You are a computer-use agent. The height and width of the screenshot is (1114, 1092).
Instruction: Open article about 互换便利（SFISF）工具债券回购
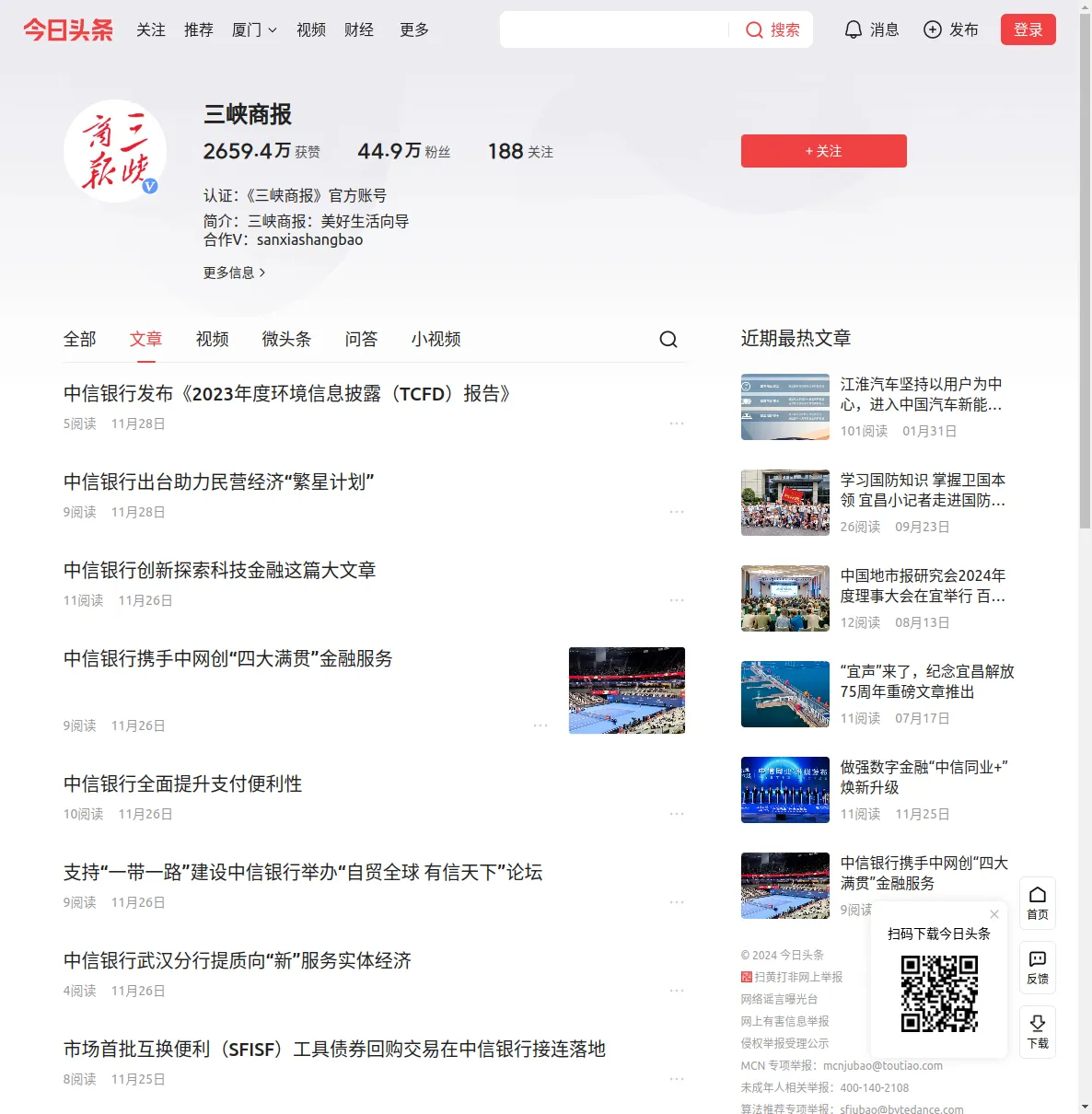pos(335,1050)
